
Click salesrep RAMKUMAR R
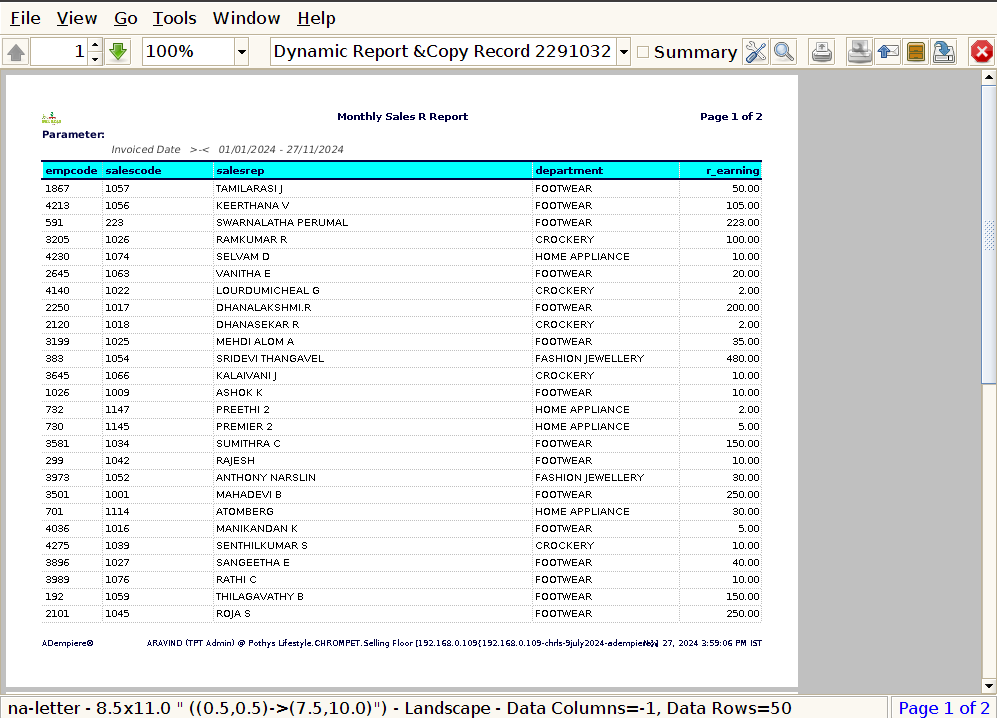[x=251, y=240]
